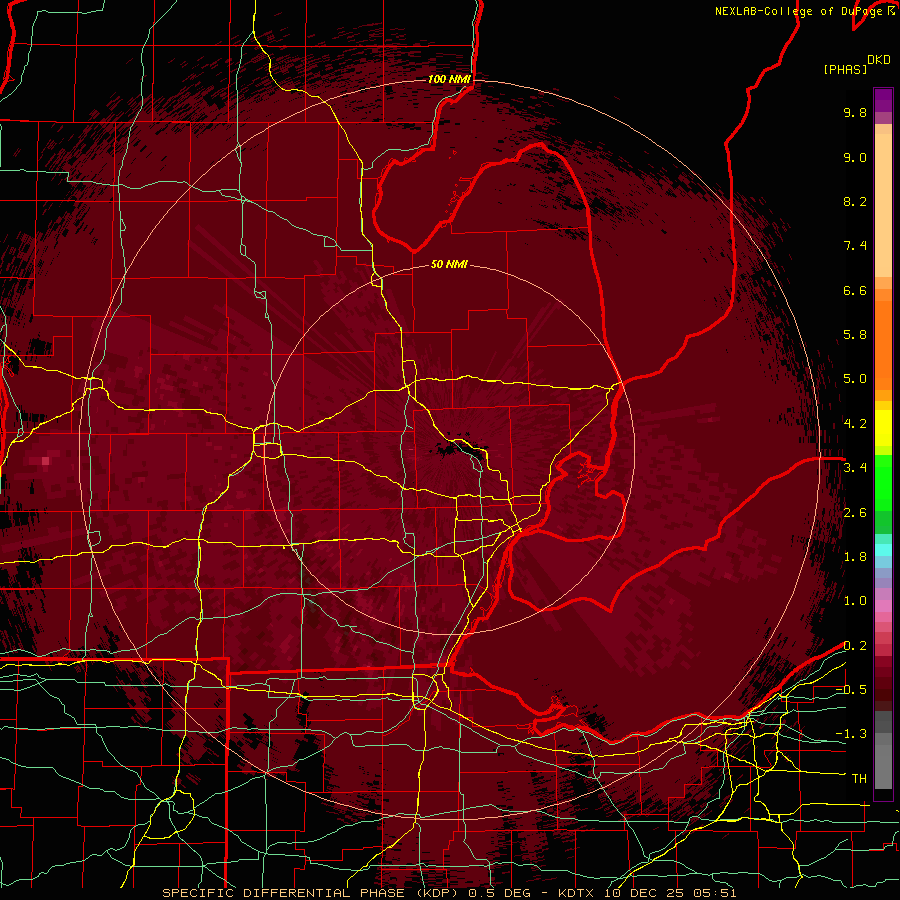The image size is (900, 900).
Task: Click the Specific Differential Phase (KDP) caption
Action: point(312,893)
